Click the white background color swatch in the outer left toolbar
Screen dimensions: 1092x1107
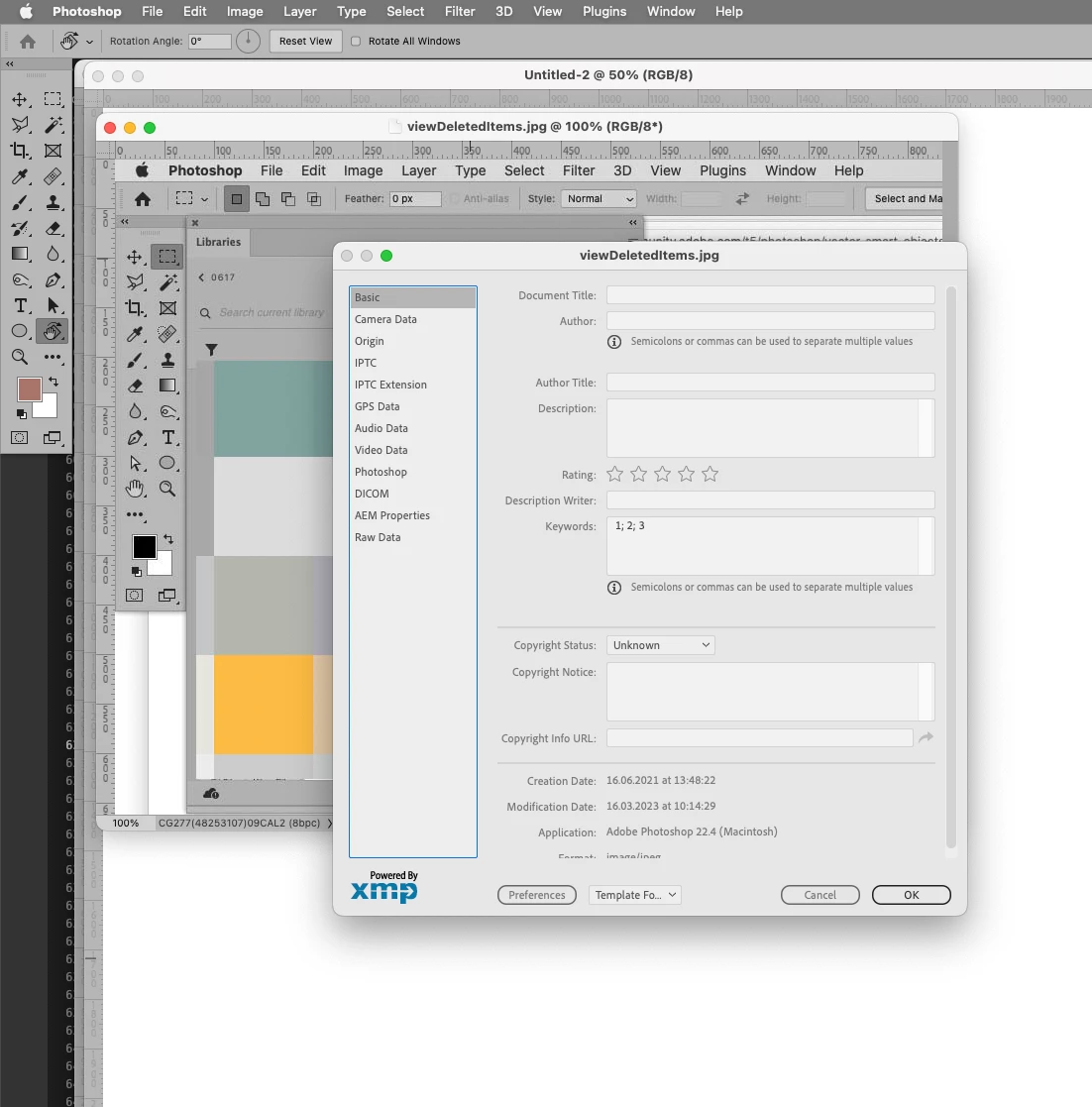coord(48,408)
